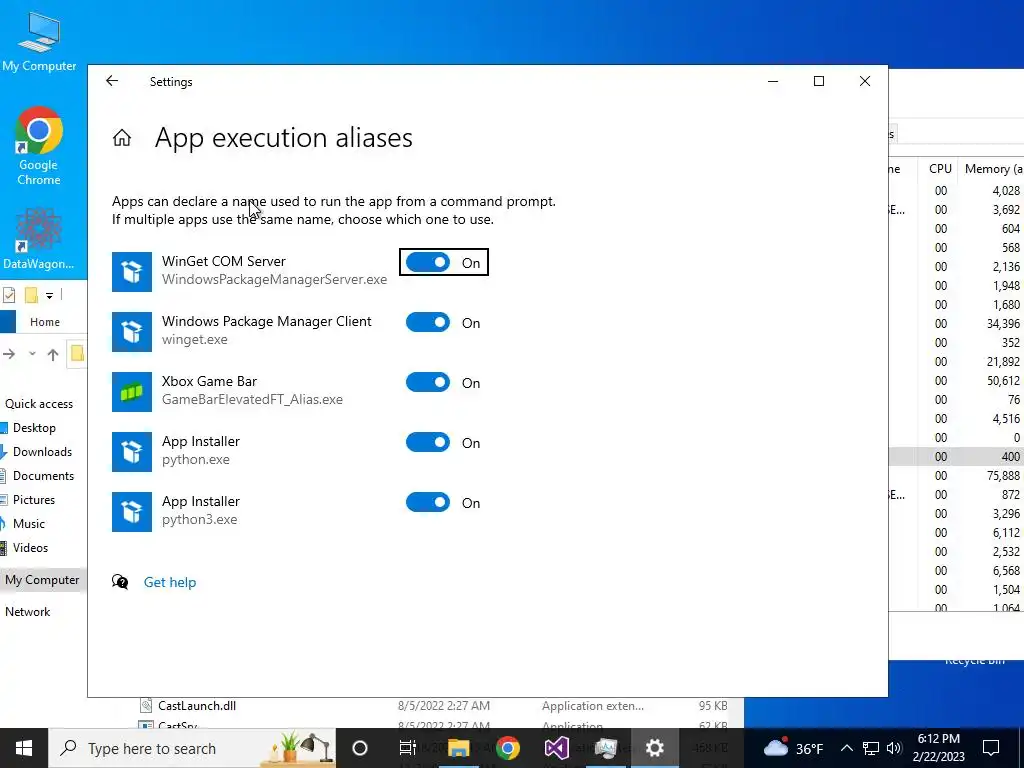This screenshot has width=1024, height=768.
Task: Click the Get help chat icon
Action: tap(120, 582)
